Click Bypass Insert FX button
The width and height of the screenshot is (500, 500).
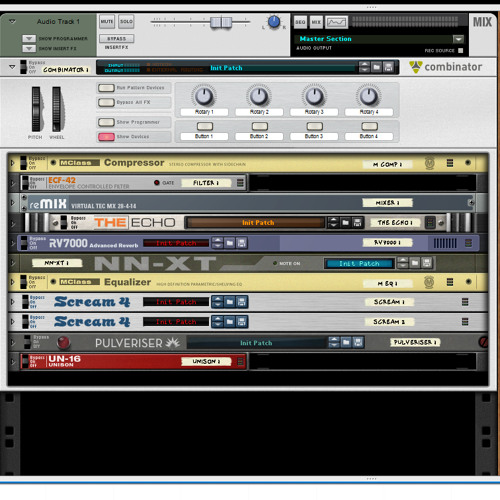117,39
